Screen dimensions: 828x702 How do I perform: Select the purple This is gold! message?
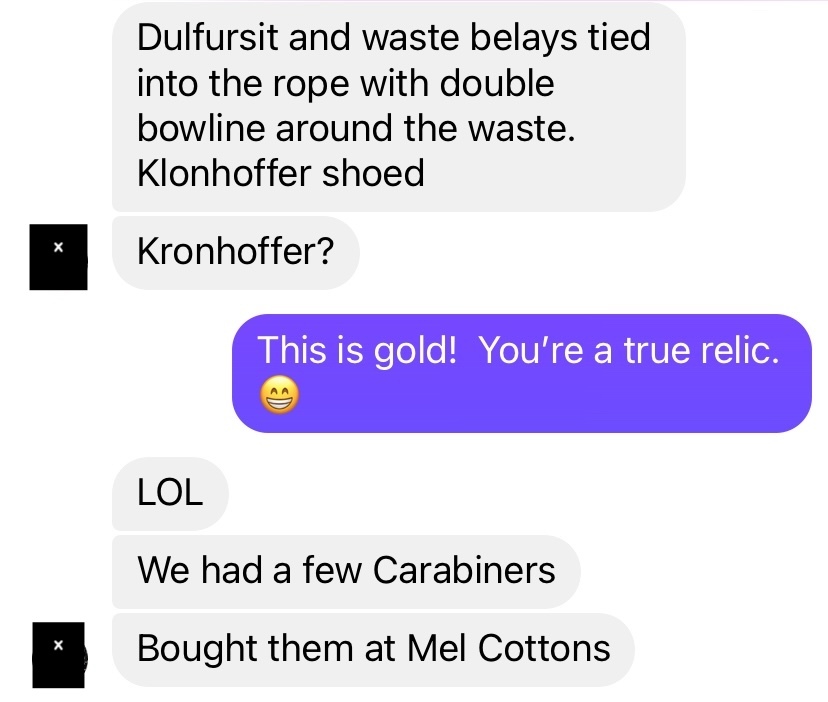click(x=522, y=373)
